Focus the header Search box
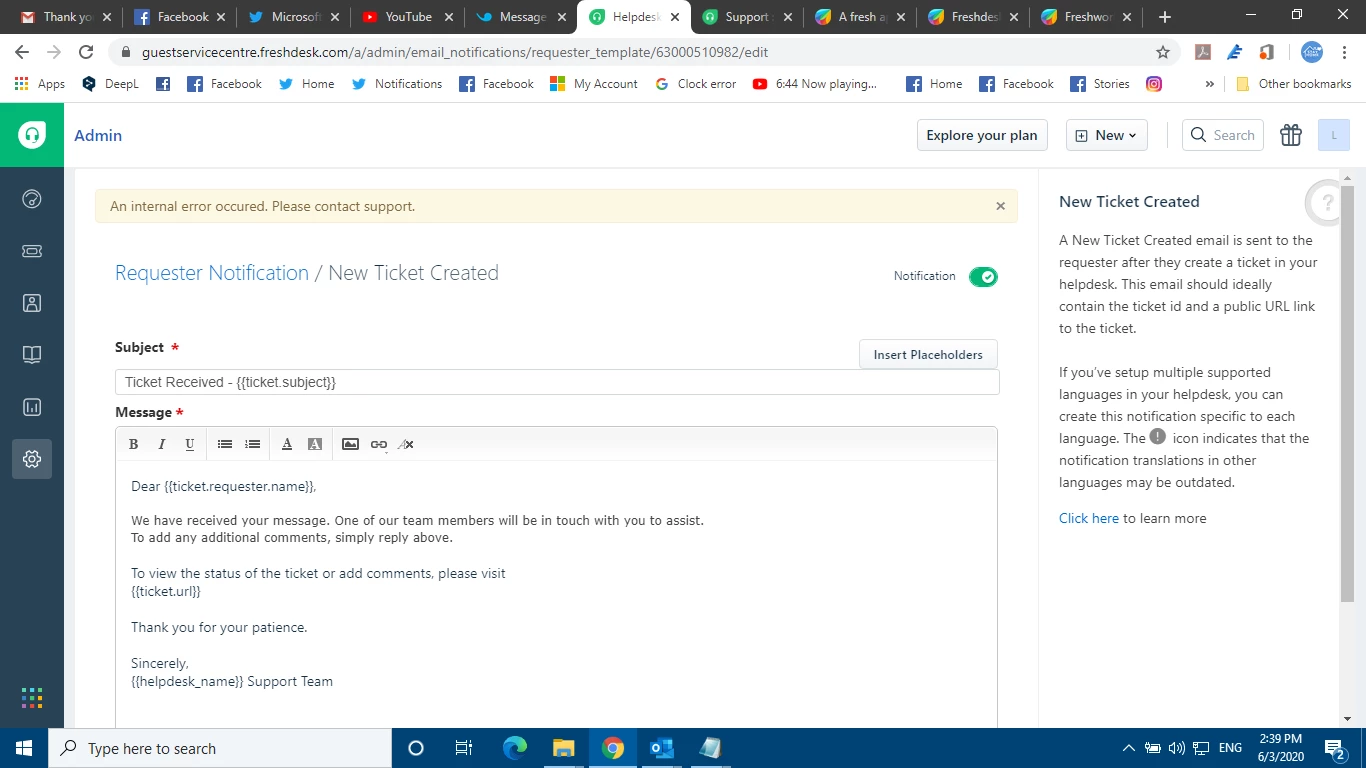Image resolution: width=1366 pixels, height=768 pixels. (1223, 135)
